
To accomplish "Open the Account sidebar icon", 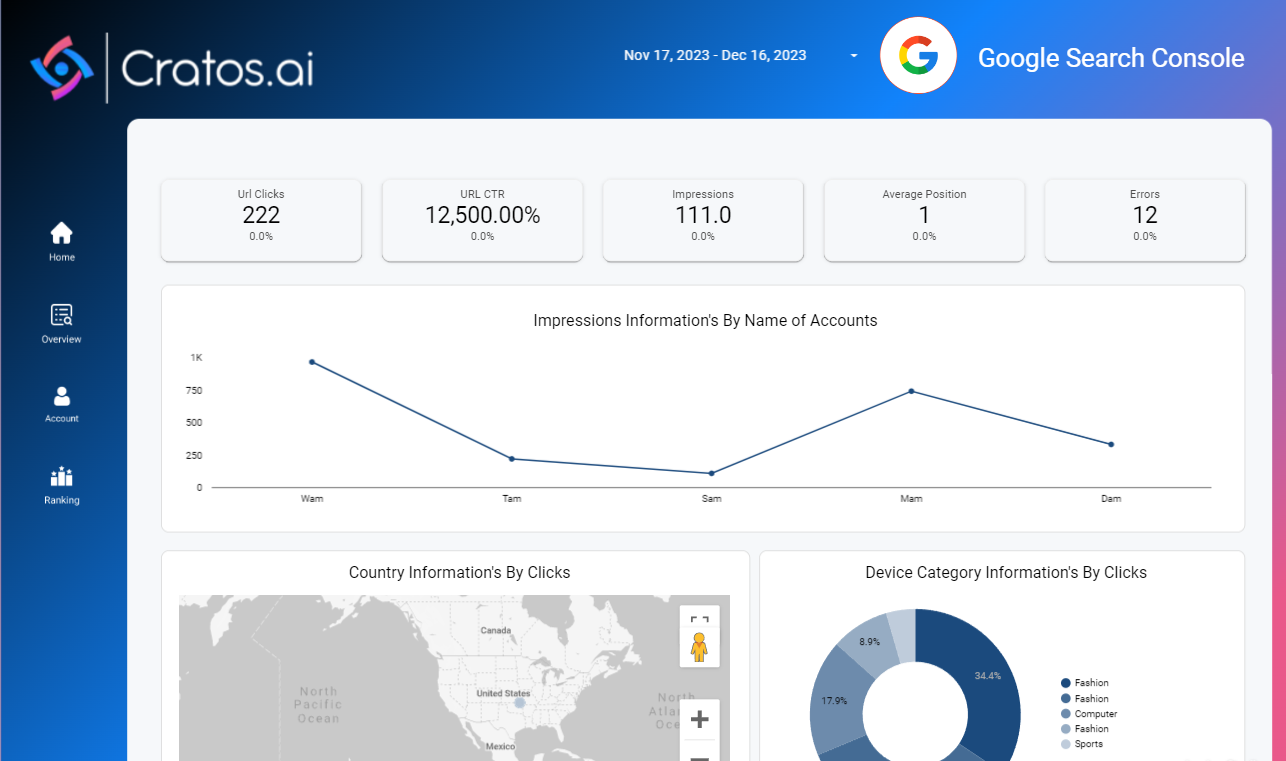I will click(x=62, y=396).
